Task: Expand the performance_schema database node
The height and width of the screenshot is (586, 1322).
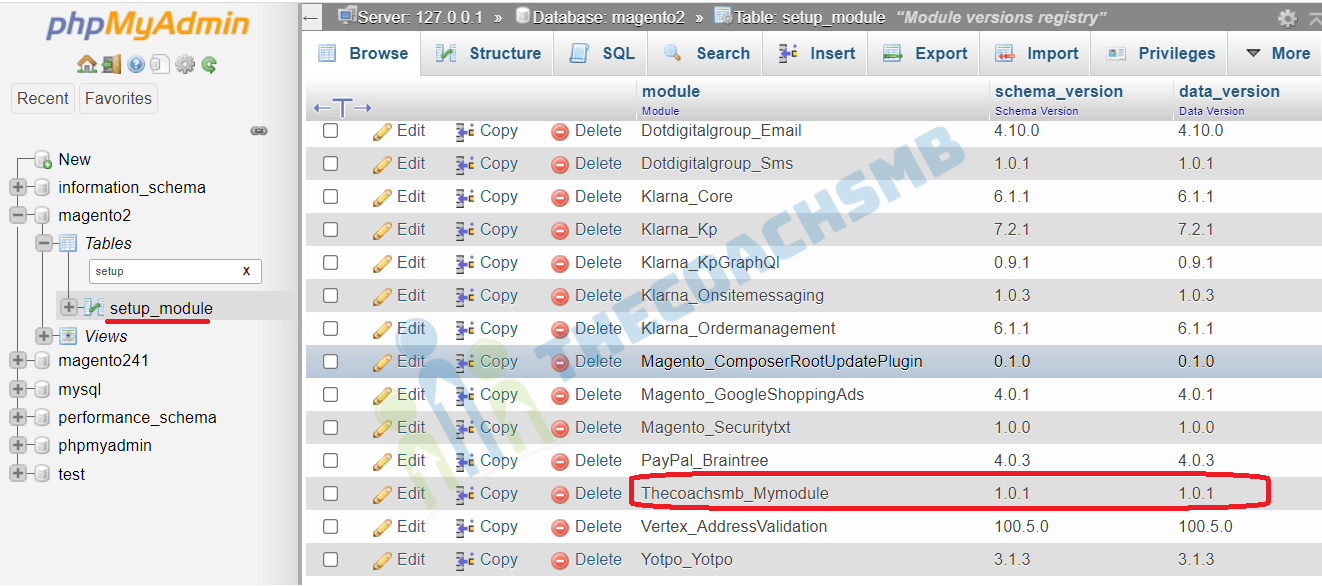Action: coord(18,417)
